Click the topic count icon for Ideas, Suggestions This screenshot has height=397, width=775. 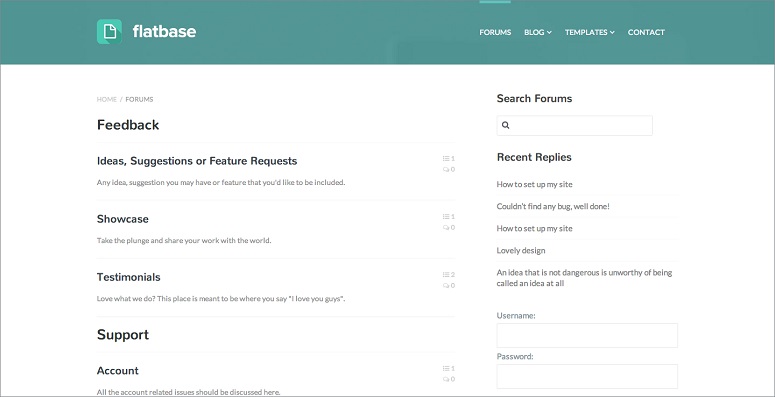click(x=446, y=159)
